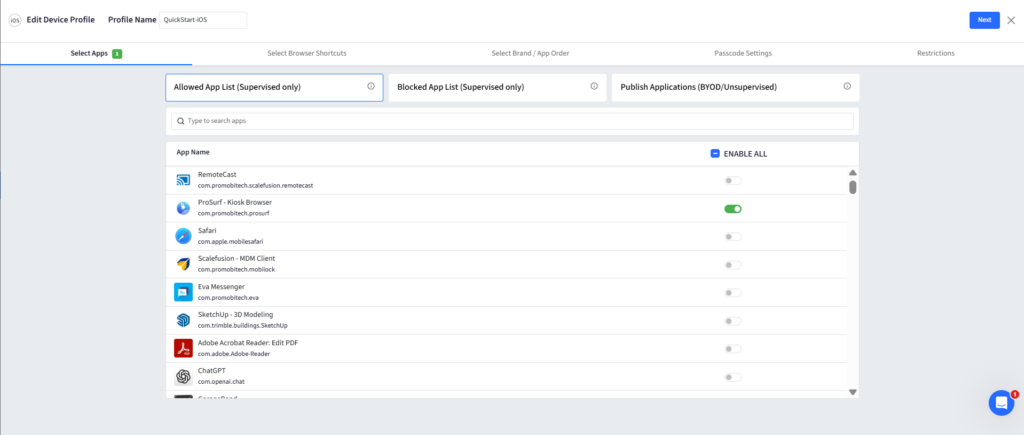Enable Adobe Acrobat Reader toggle
Viewport: 1024px width, 435px height.
733,349
